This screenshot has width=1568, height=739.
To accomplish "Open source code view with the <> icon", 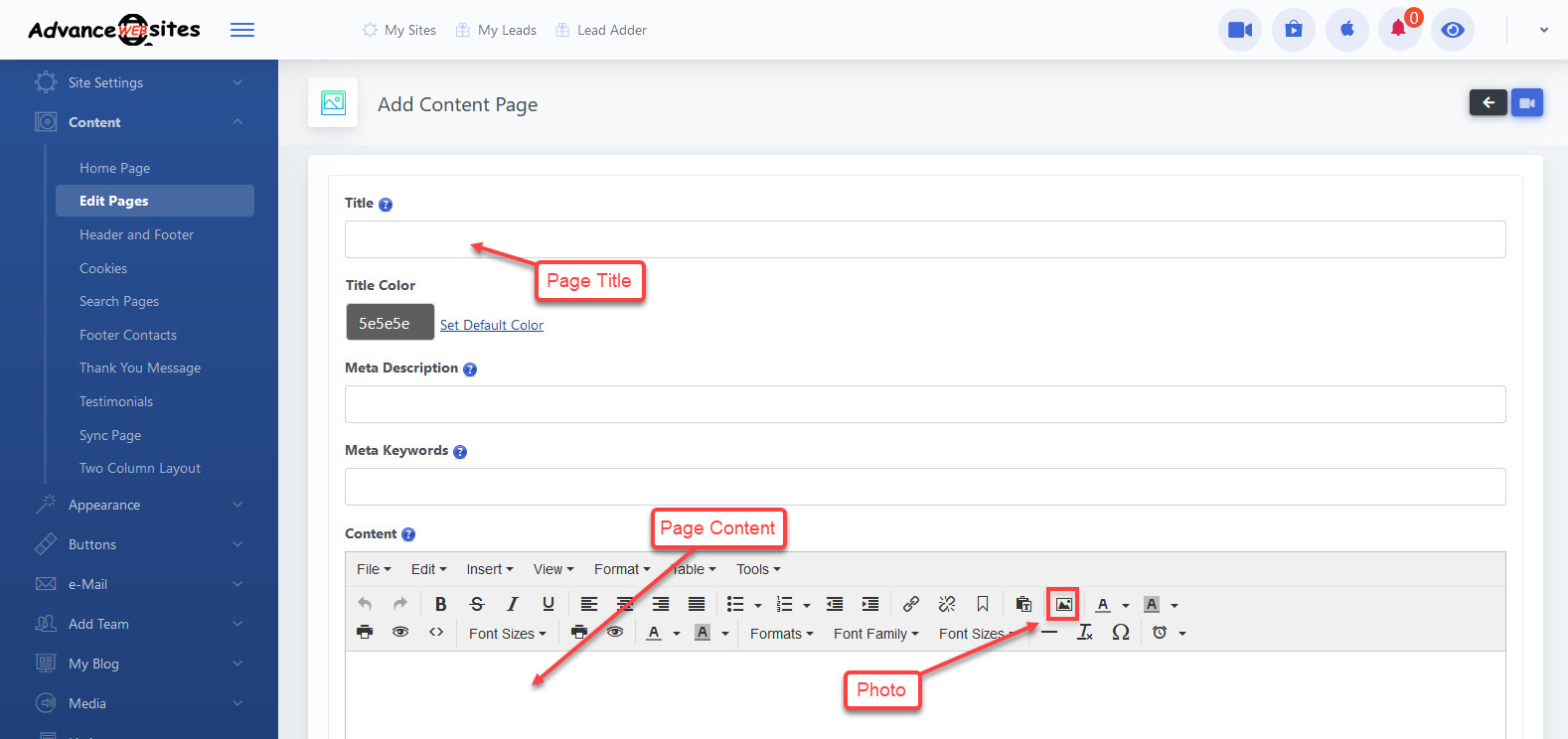I will [436, 633].
